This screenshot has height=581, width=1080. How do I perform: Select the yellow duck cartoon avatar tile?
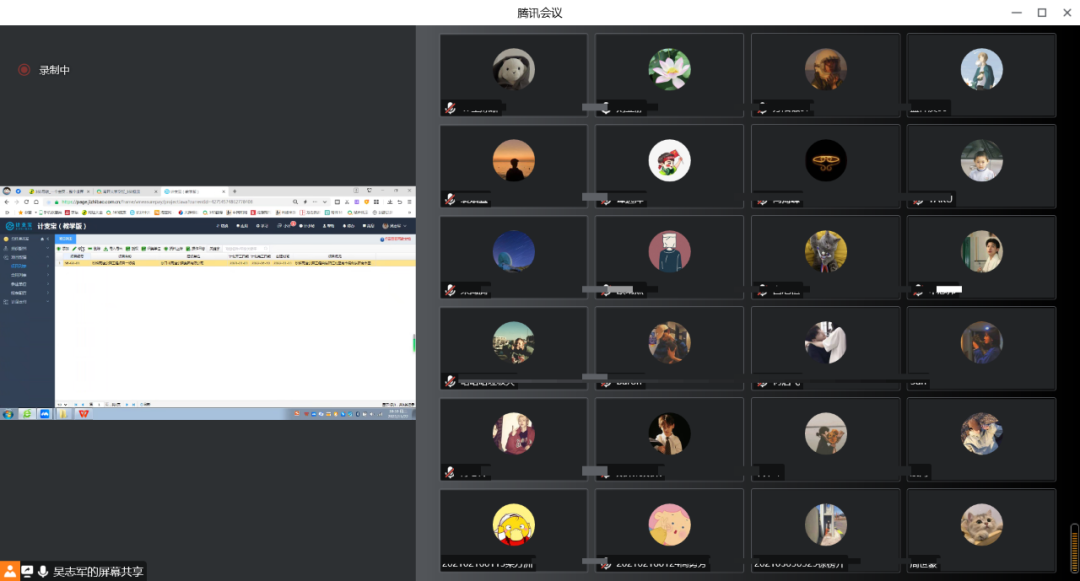tap(514, 530)
